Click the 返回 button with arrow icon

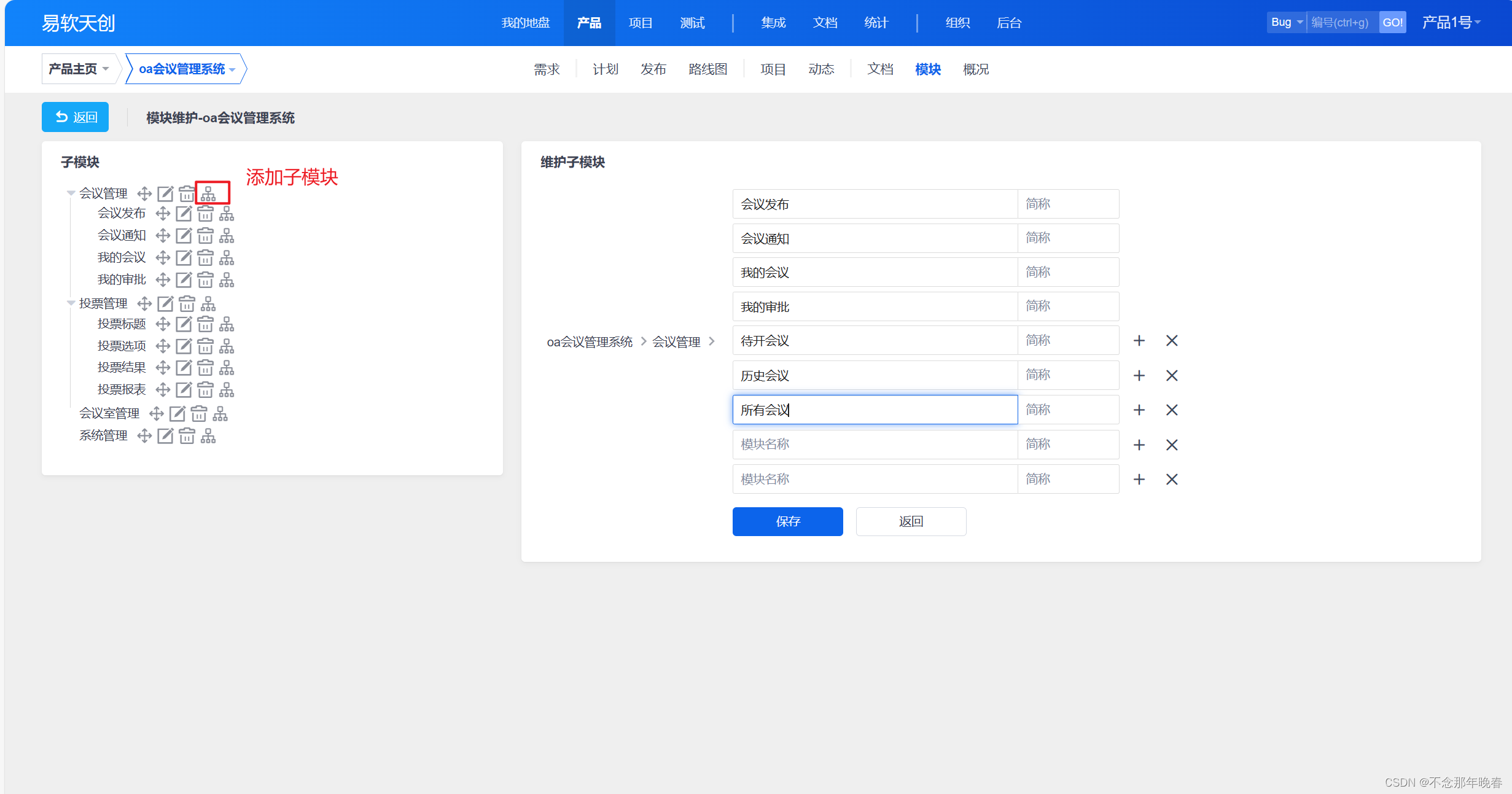pyautogui.click(x=76, y=117)
